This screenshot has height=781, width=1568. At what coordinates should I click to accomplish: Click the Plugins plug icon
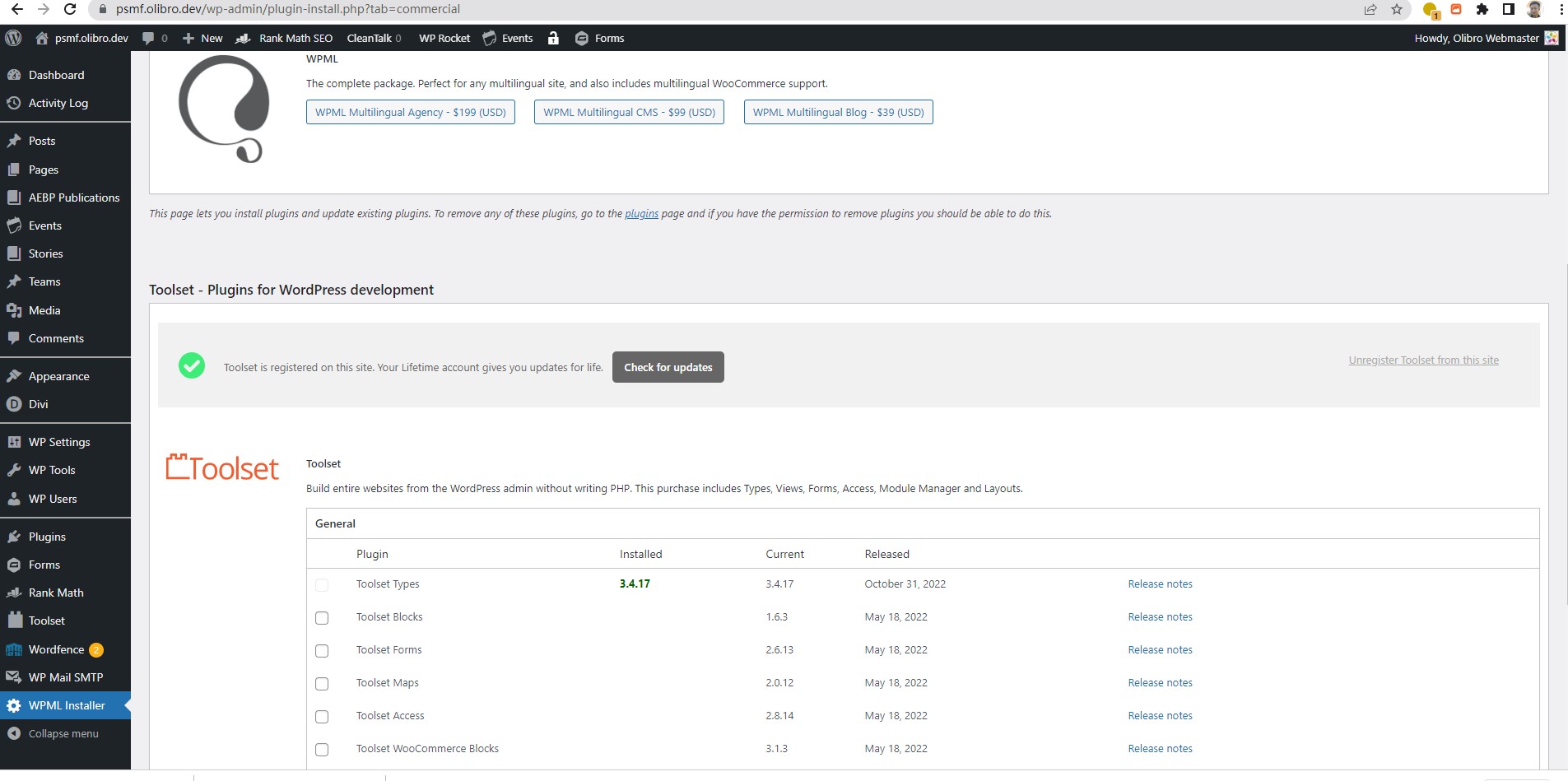pos(14,537)
